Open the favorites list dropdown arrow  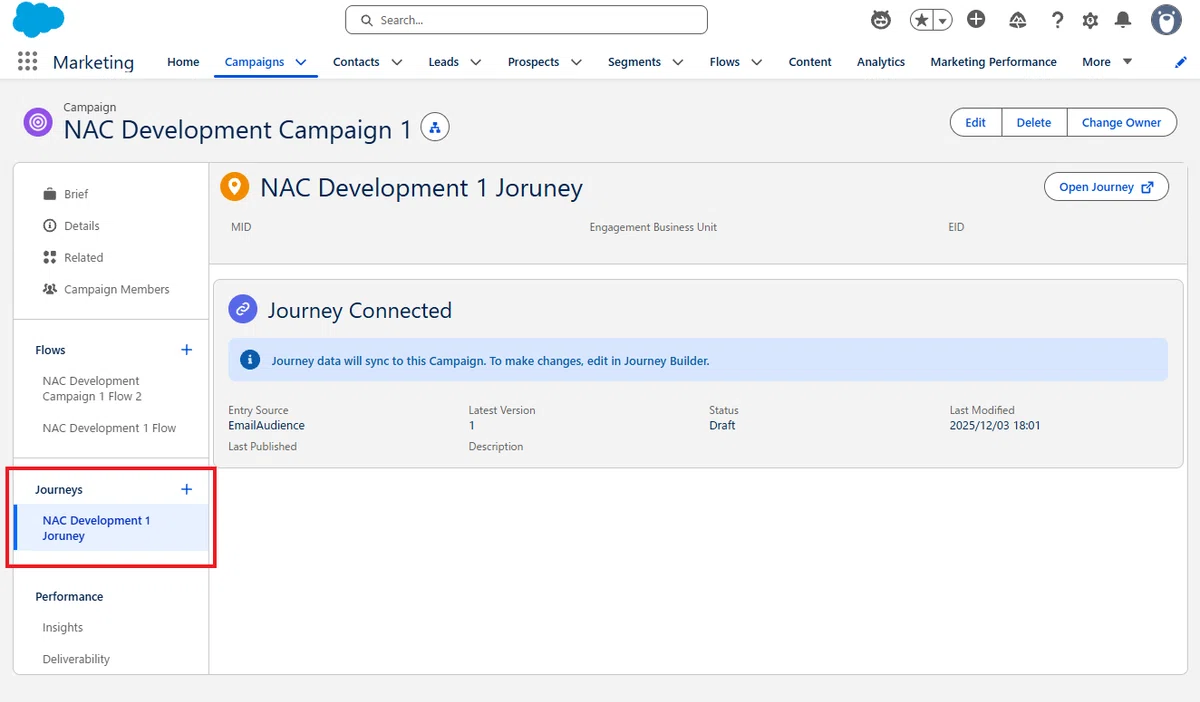click(x=942, y=20)
